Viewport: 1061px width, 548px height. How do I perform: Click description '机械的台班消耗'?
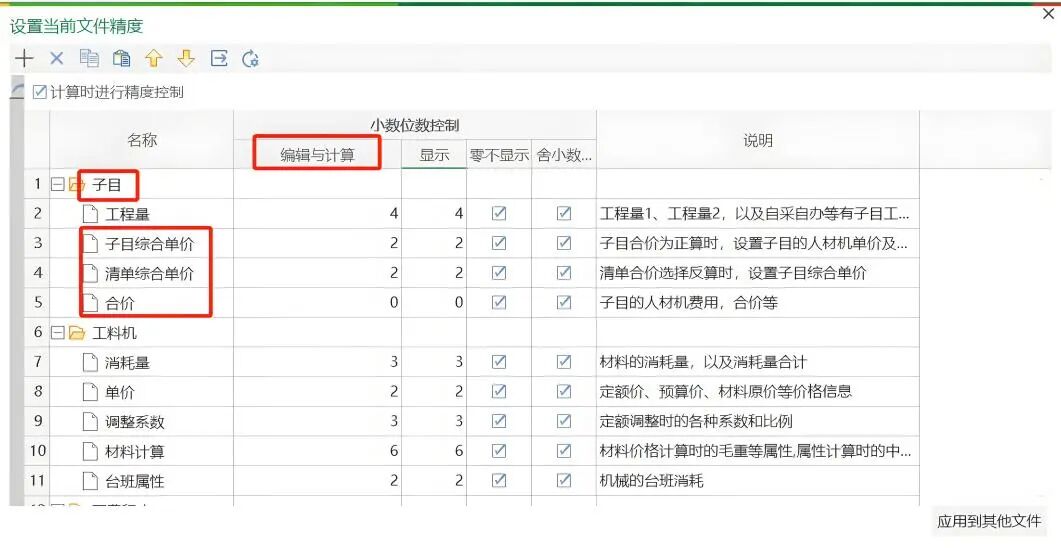[652, 481]
